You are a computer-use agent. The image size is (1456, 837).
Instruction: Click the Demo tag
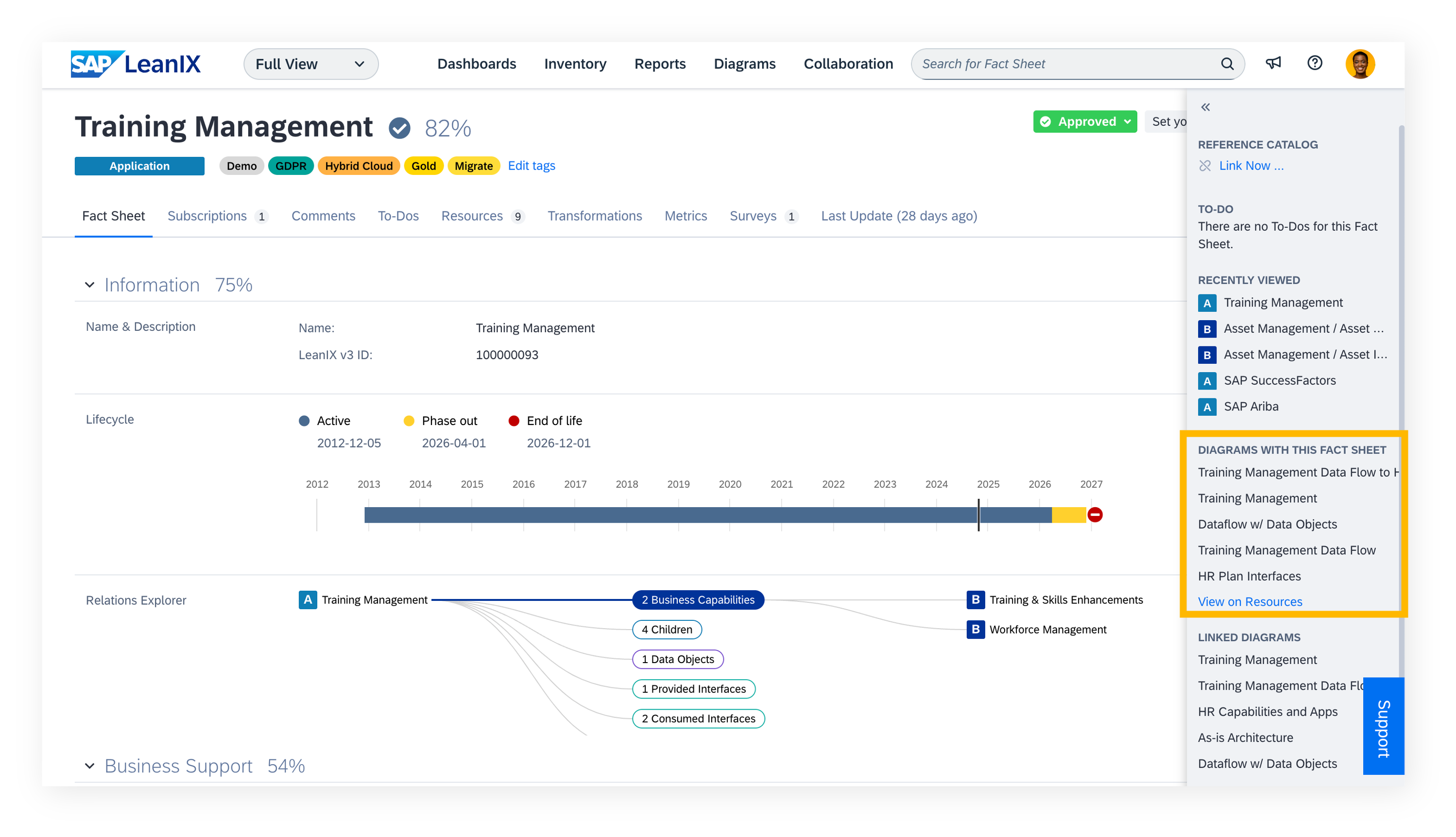coord(241,166)
